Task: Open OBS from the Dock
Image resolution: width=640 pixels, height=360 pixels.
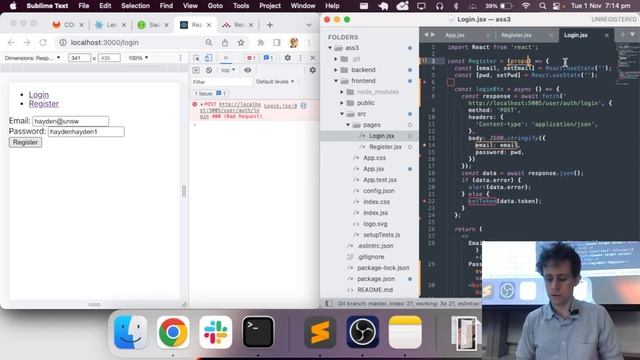Action: click(362, 332)
